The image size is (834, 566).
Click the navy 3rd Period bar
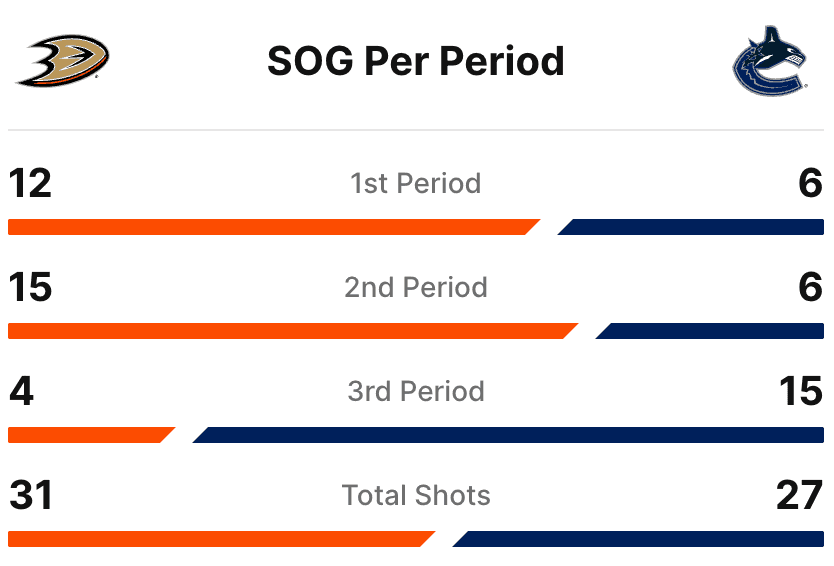tap(510, 435)
